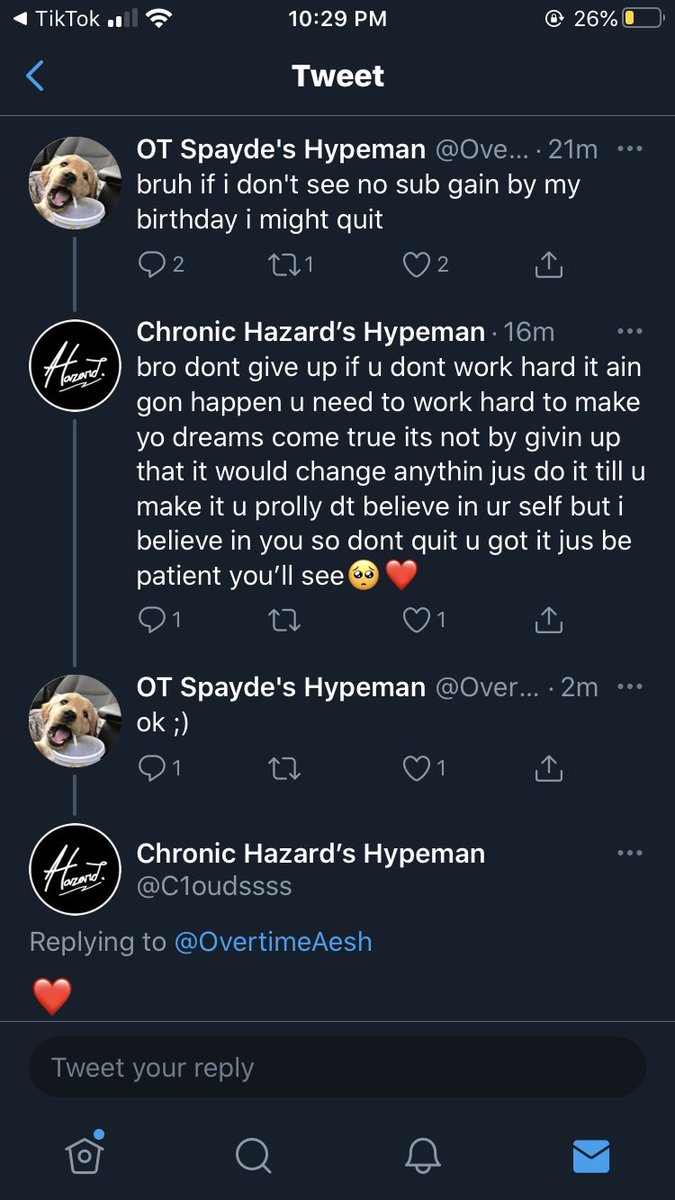Share OT Spayde's first tweet
Viewport: 675px width, 1200px height.
coord(548,265)
